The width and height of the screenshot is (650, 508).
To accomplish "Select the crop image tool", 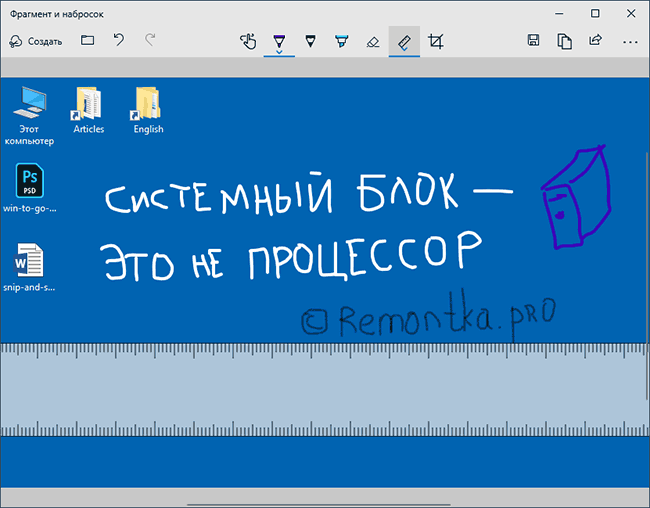I will (435, 41).
